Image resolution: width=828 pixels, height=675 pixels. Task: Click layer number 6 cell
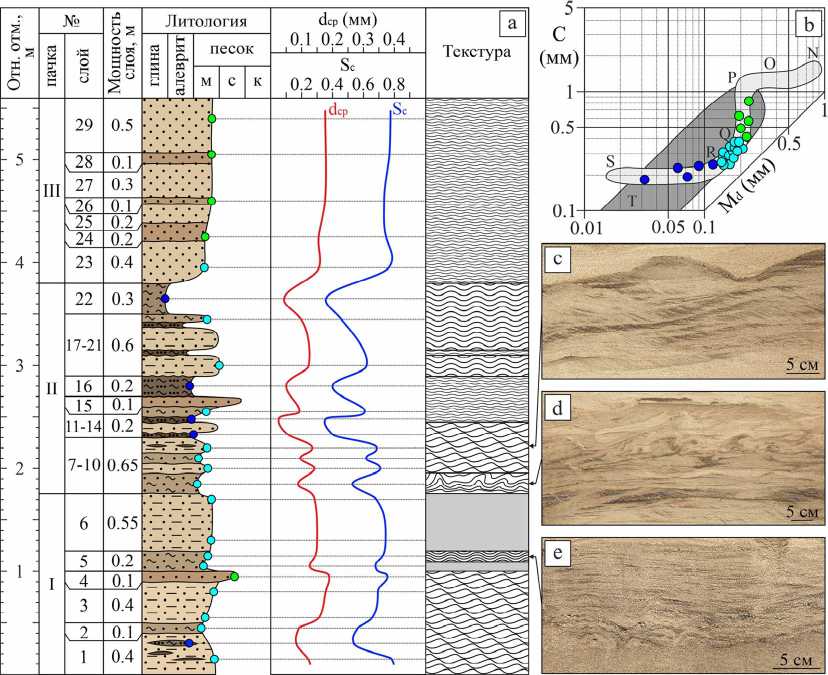(84, 523)
